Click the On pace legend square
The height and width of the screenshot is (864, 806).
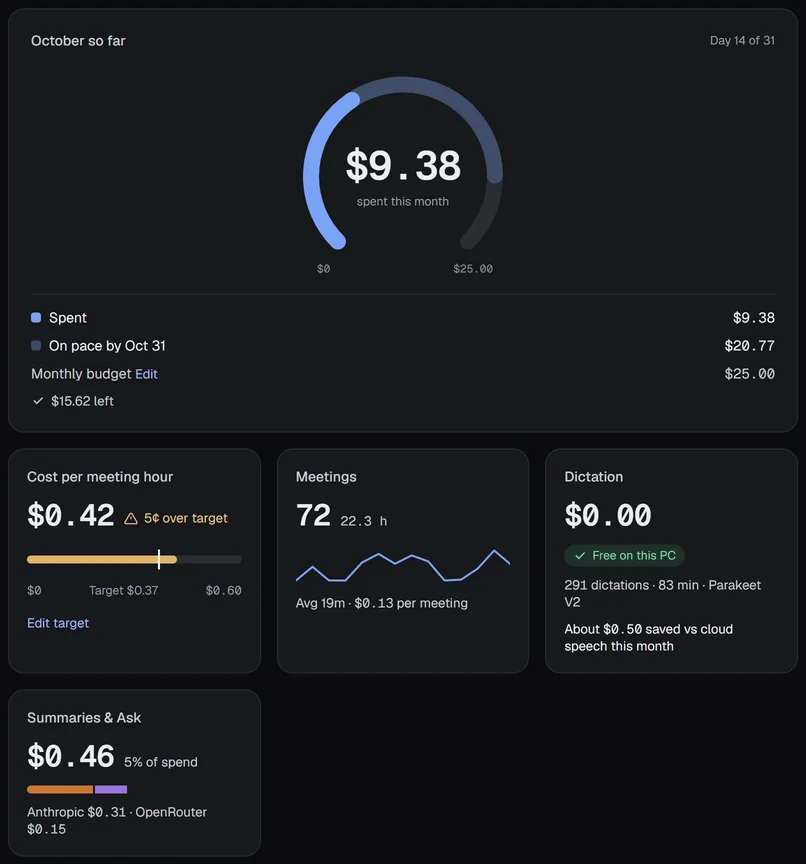[36, 345]
